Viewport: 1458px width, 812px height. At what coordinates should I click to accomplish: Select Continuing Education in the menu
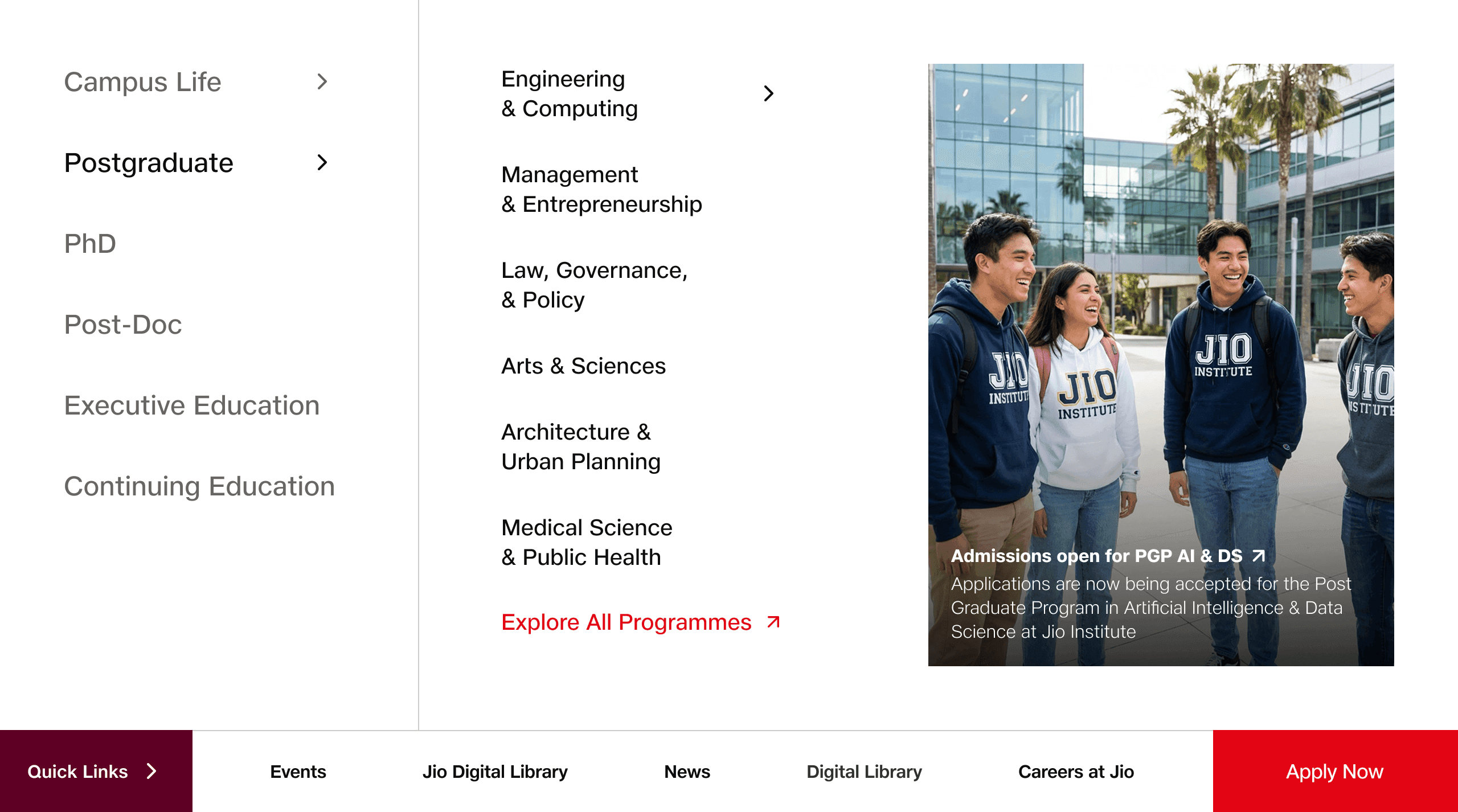199,486
